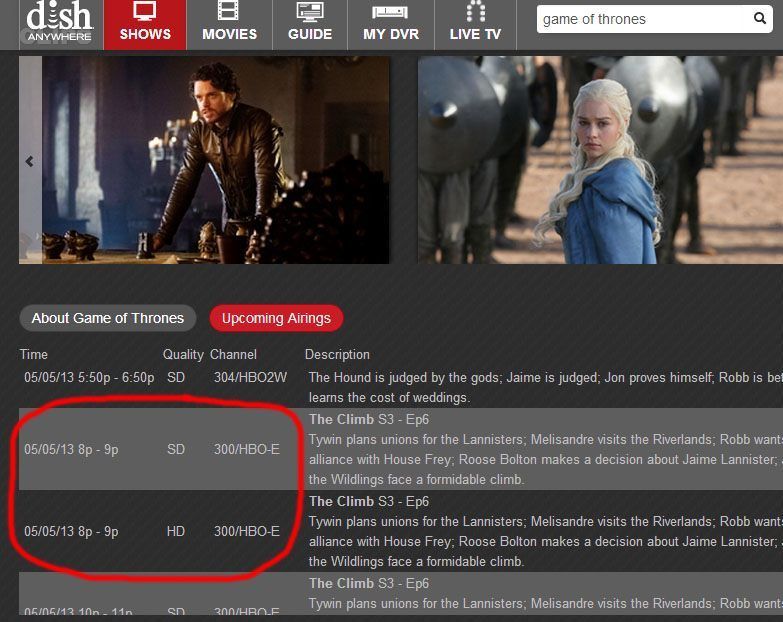Click 300/HBO-E channel in the 8p SD row
This screenshot has height=622, width=783.
tap(247, 449)
